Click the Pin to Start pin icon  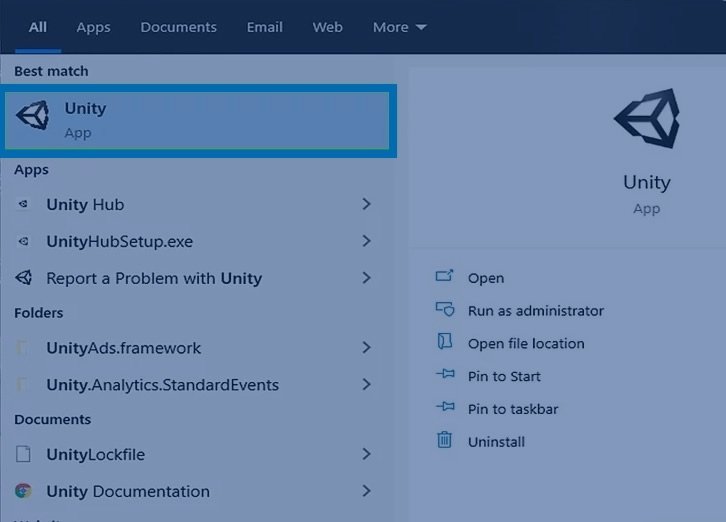(x=445, y=373)
